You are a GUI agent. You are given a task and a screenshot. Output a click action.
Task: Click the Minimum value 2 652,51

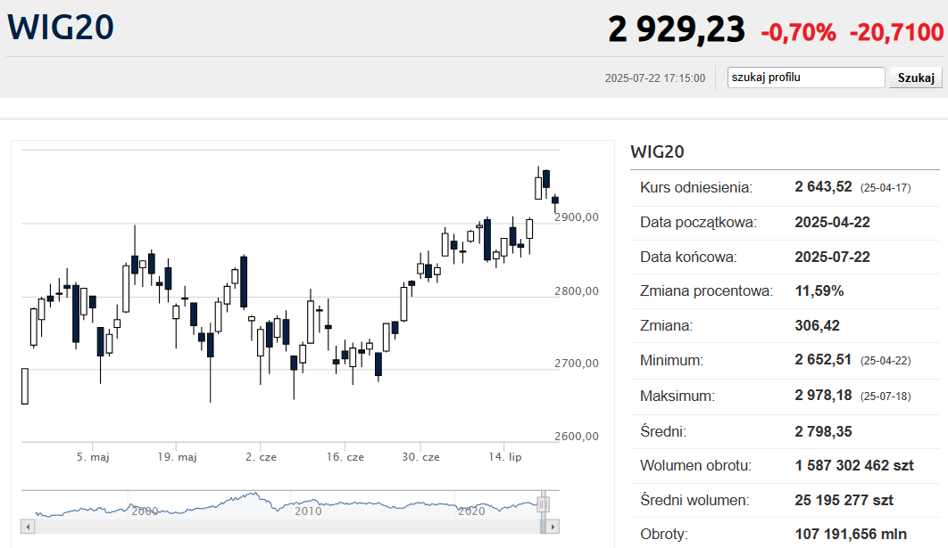coord(823,360)
